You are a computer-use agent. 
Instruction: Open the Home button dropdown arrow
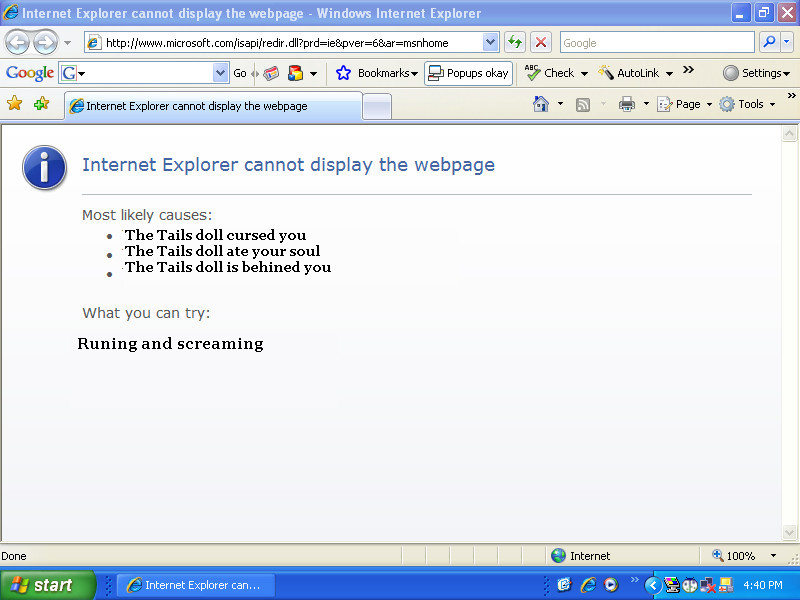coord(560,104)
